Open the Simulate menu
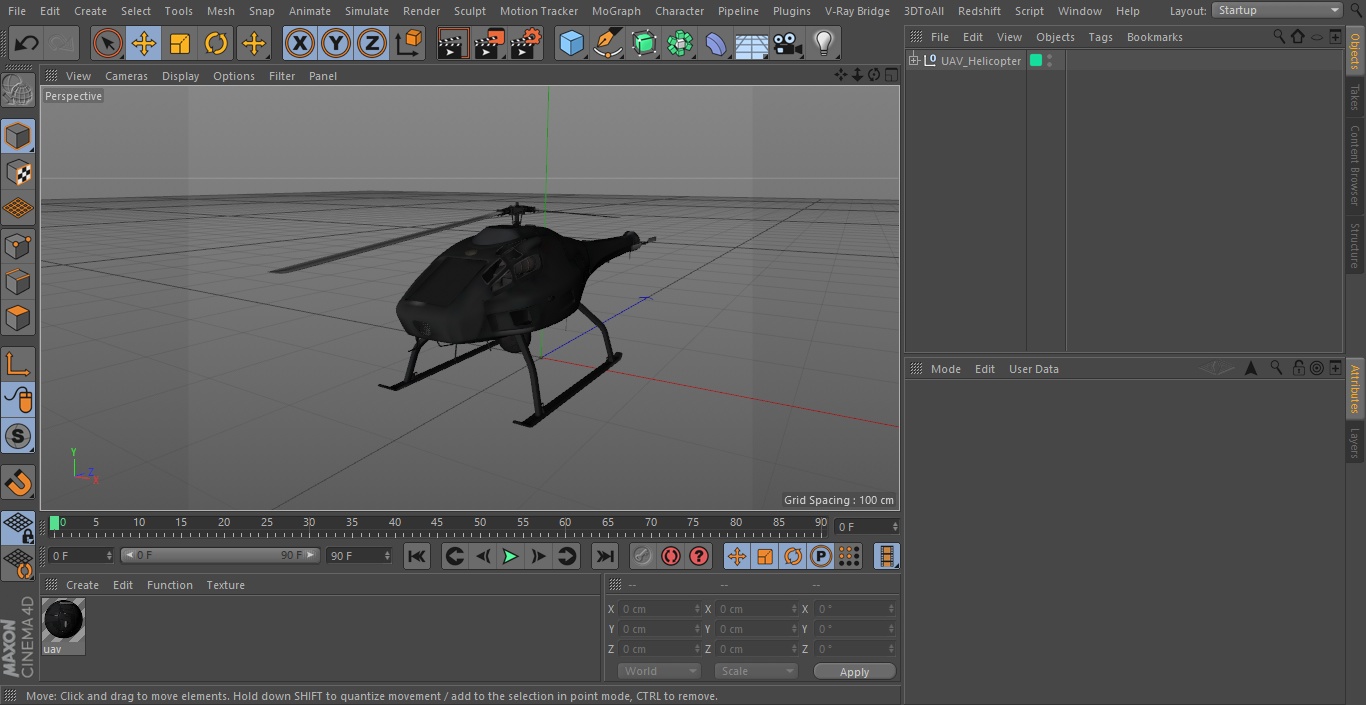Screen dimensions: 1366x705 coord(366,11)
